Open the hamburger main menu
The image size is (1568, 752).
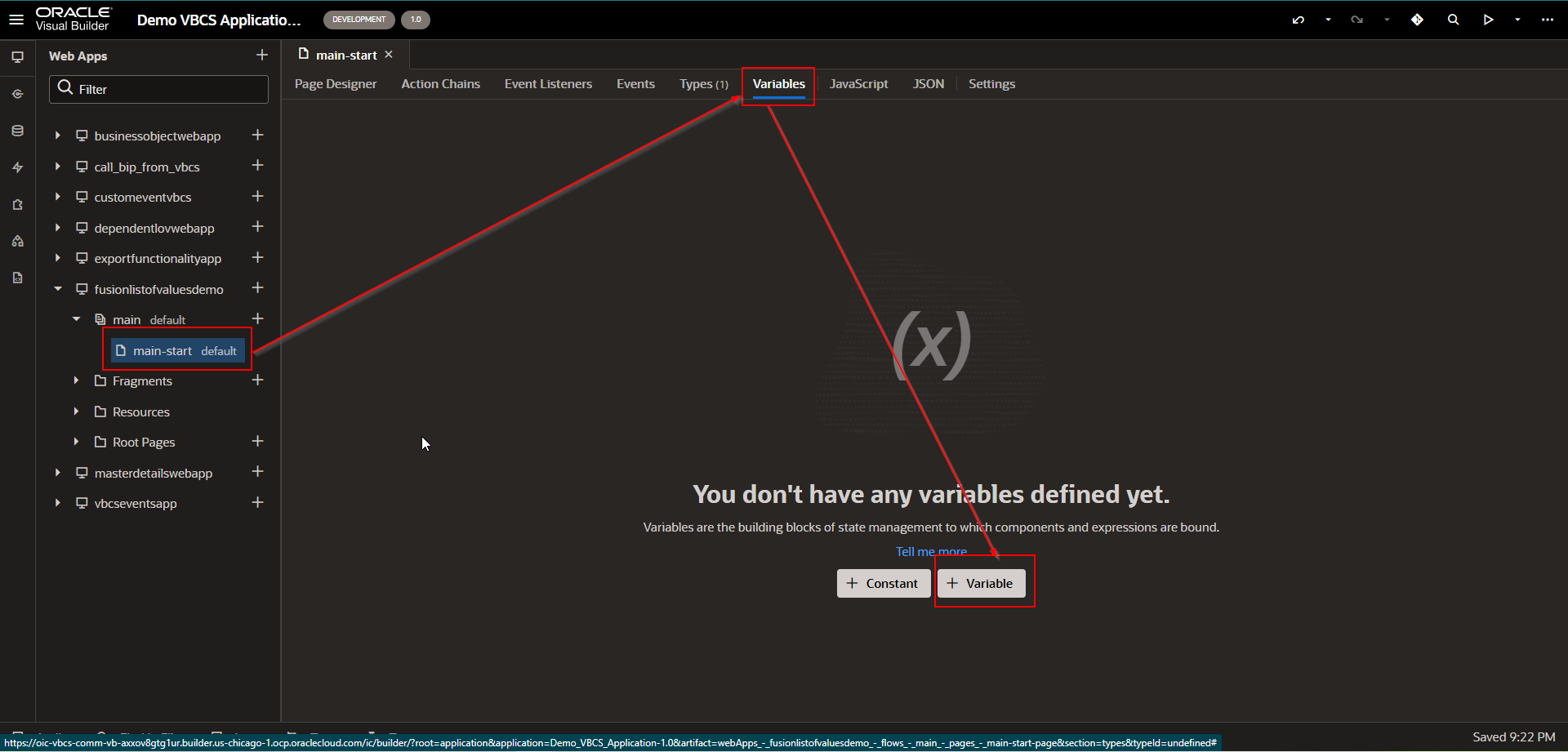point(16,19)
